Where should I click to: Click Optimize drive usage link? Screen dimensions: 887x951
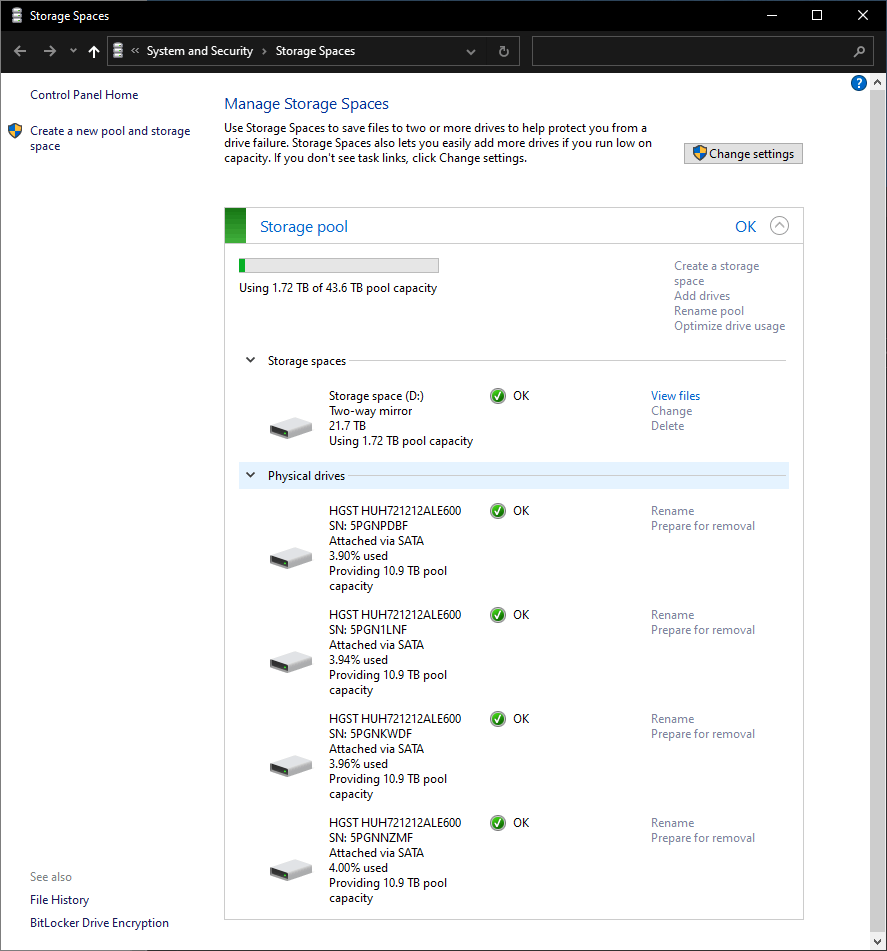[x=729, y=326]
